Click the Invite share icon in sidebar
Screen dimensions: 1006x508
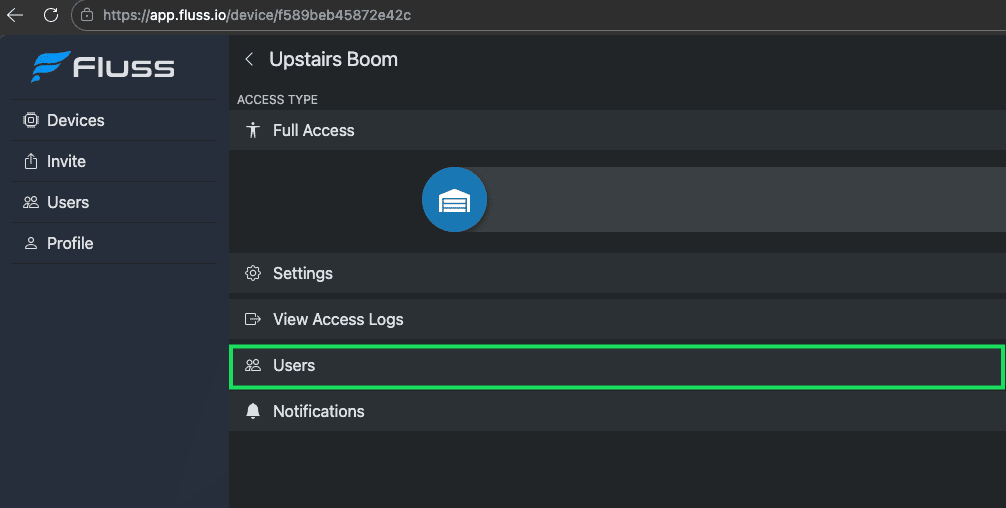click(x=30, y=161)
